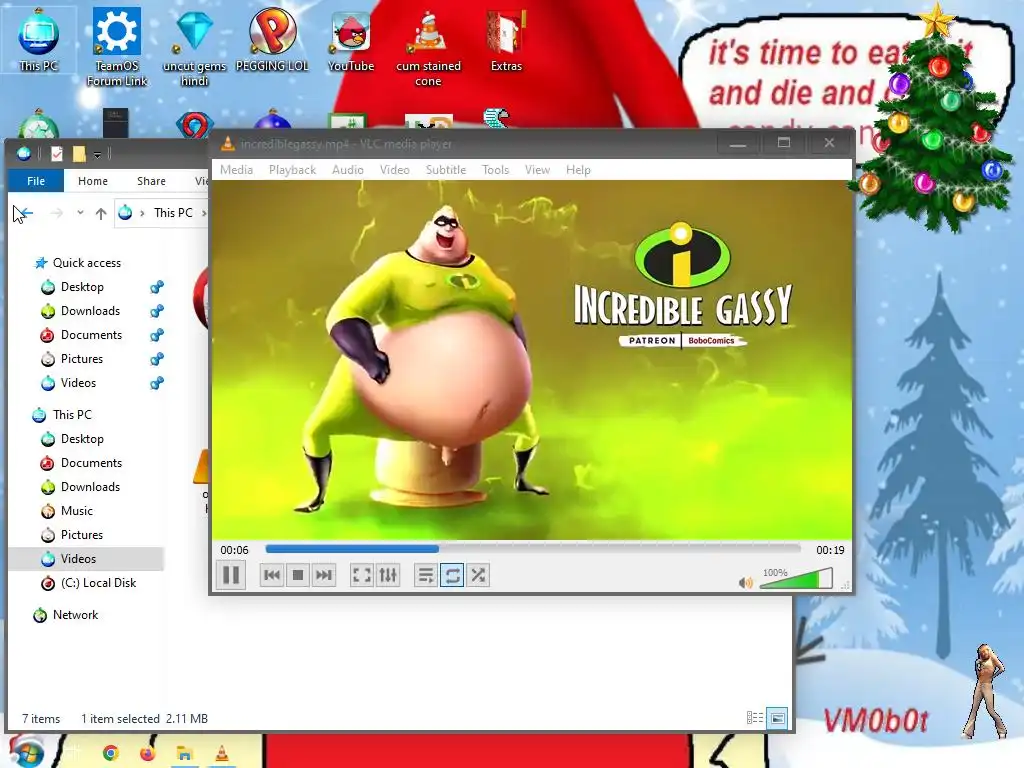Open Pictures under Quick access
Screen dimensions: 1024x768
[x=82, y=359]
